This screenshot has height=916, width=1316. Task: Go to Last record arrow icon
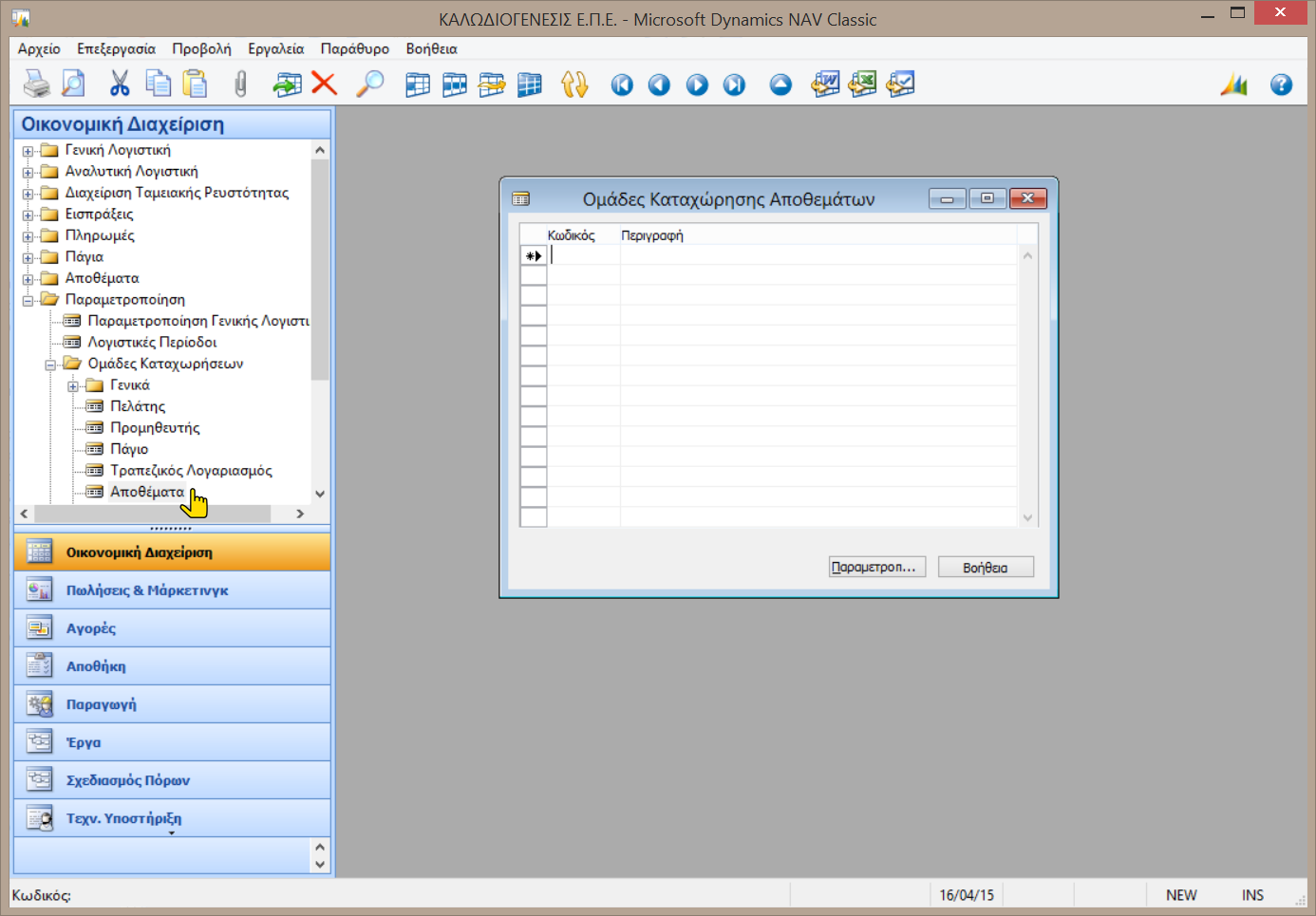(734, 85)
